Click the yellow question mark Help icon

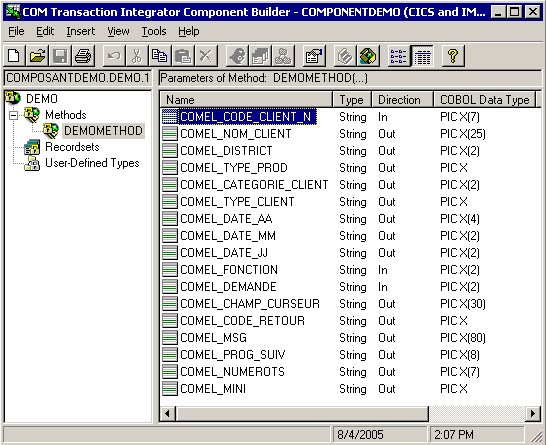coord(453,55)
